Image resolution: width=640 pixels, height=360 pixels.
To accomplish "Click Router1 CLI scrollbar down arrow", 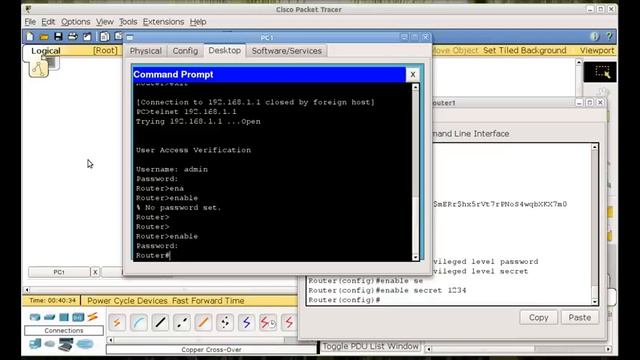I will tap(595, 302).
